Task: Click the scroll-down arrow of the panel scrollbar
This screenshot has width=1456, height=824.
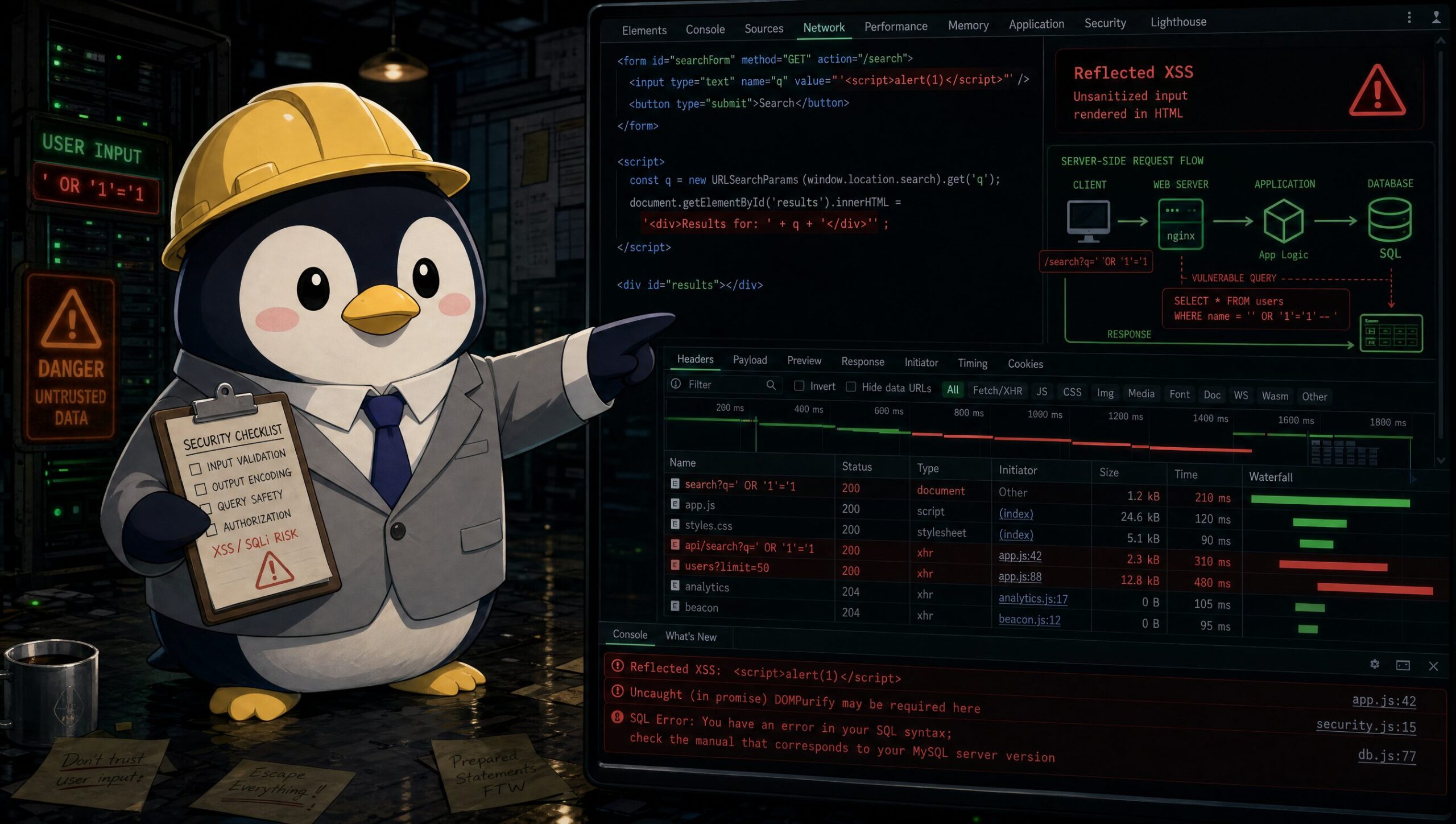Action: (1440, 460)
